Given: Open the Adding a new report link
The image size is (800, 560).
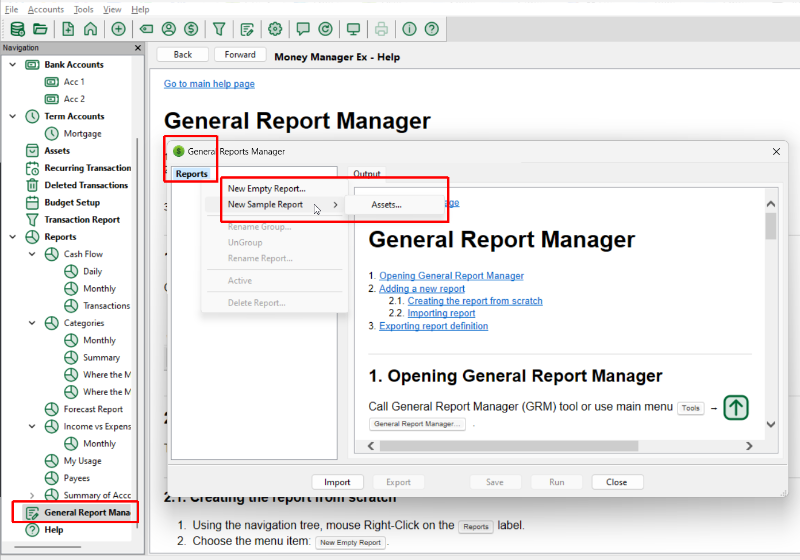Looking at the screenshot, I should click(x=422, y=288).
